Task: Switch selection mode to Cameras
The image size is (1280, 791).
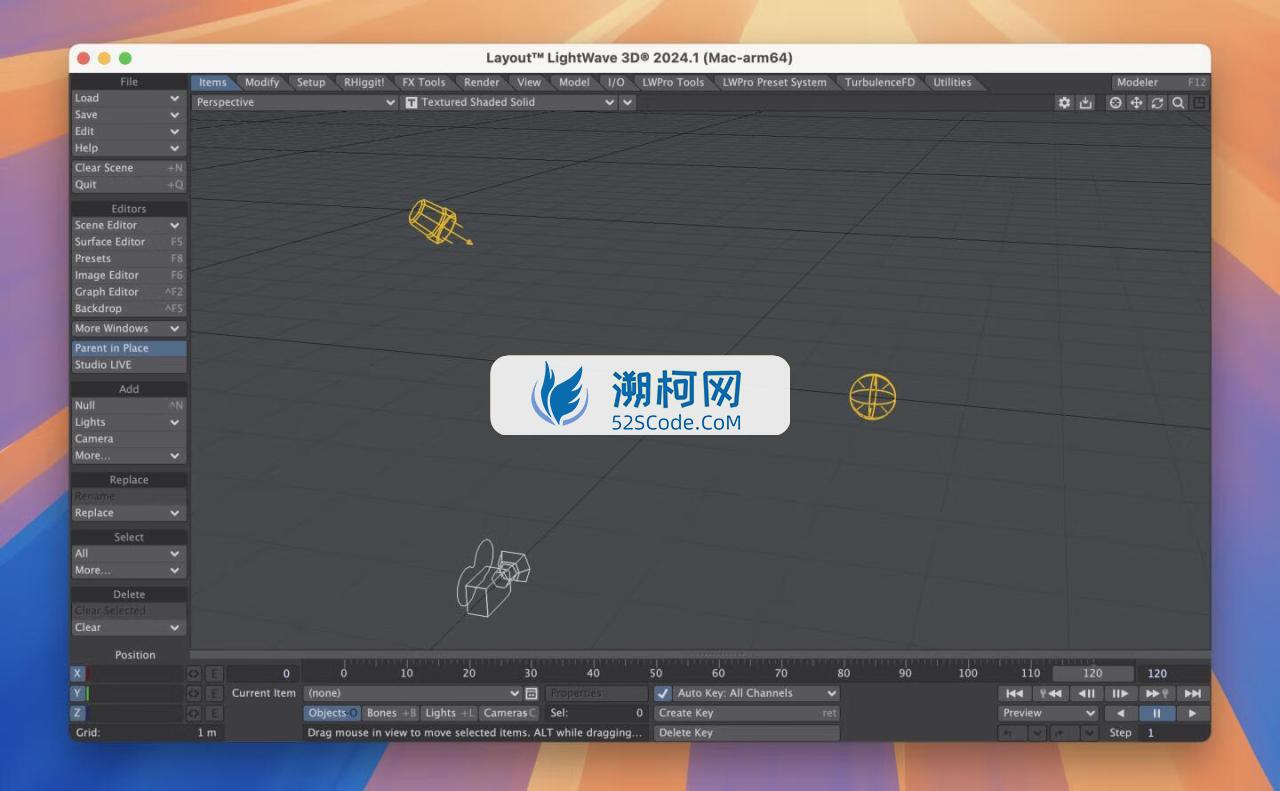Action: [x=510, y=713]
